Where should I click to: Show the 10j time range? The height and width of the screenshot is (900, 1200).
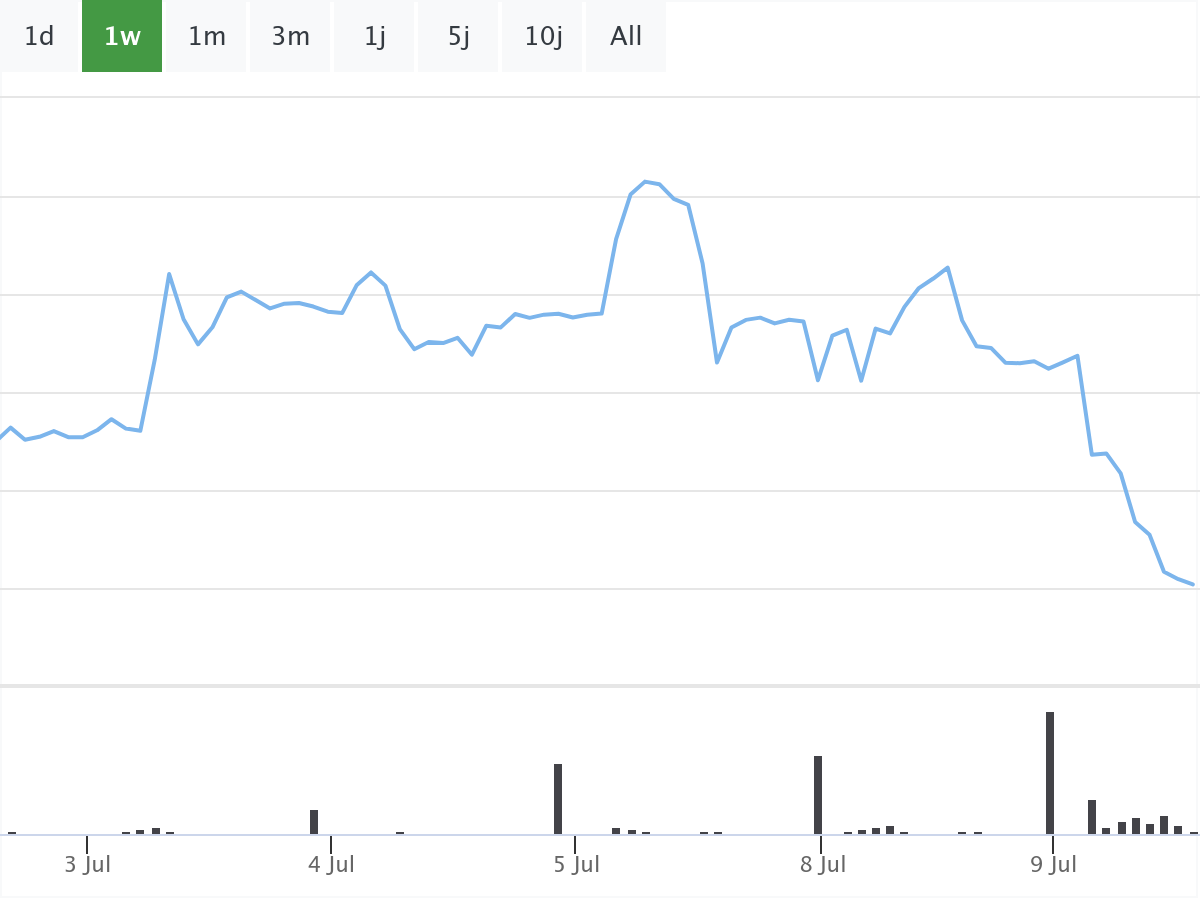[543, 37]
